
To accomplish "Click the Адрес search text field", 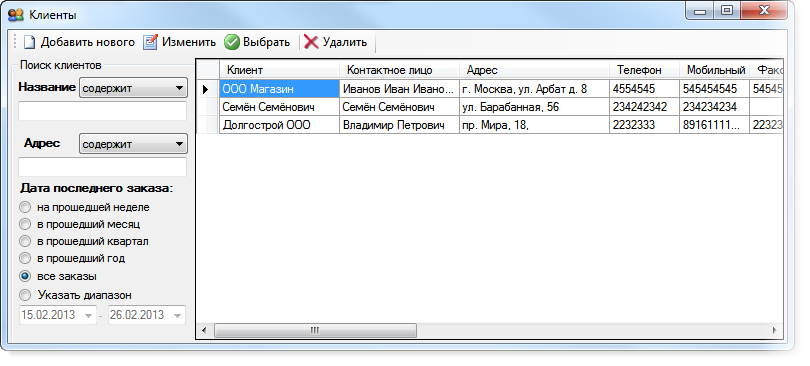I will click(102, 167).
